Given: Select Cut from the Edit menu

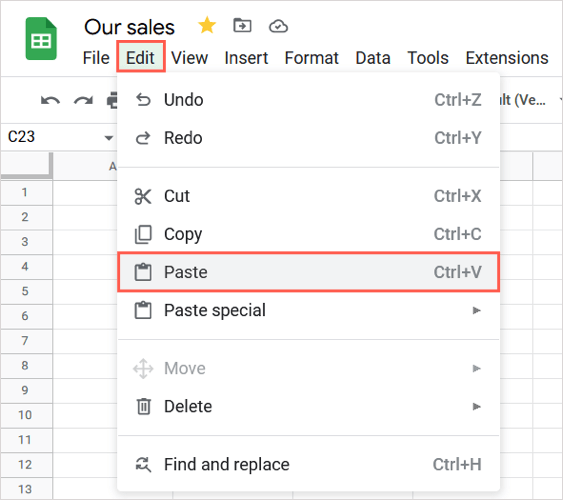Looking at the screenshot, I should click(x=308, y=196).
